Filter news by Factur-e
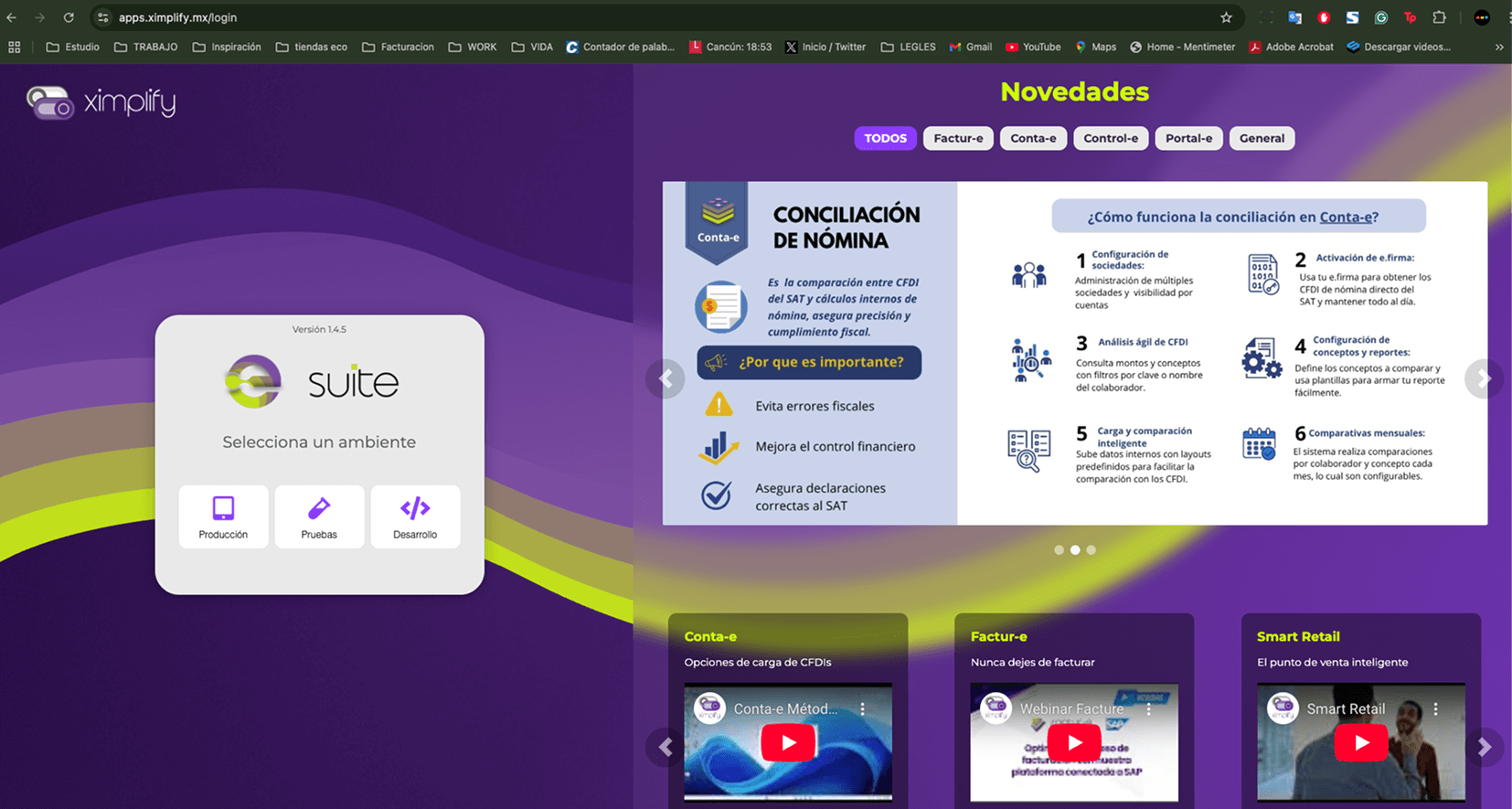The image size is (1512, 809). [958, 138]
